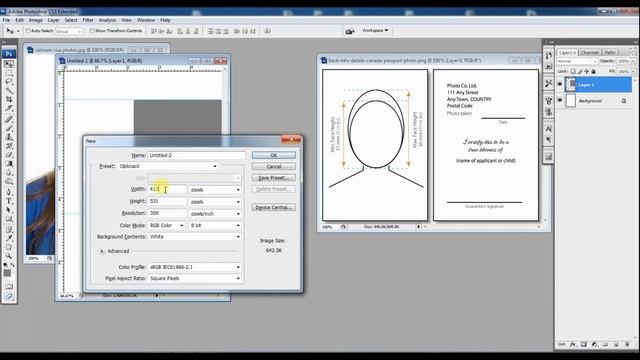Click the lock transparent pixels icon
Image resolution: width=640 pixels, height=360 pixels.
[573, 71]
